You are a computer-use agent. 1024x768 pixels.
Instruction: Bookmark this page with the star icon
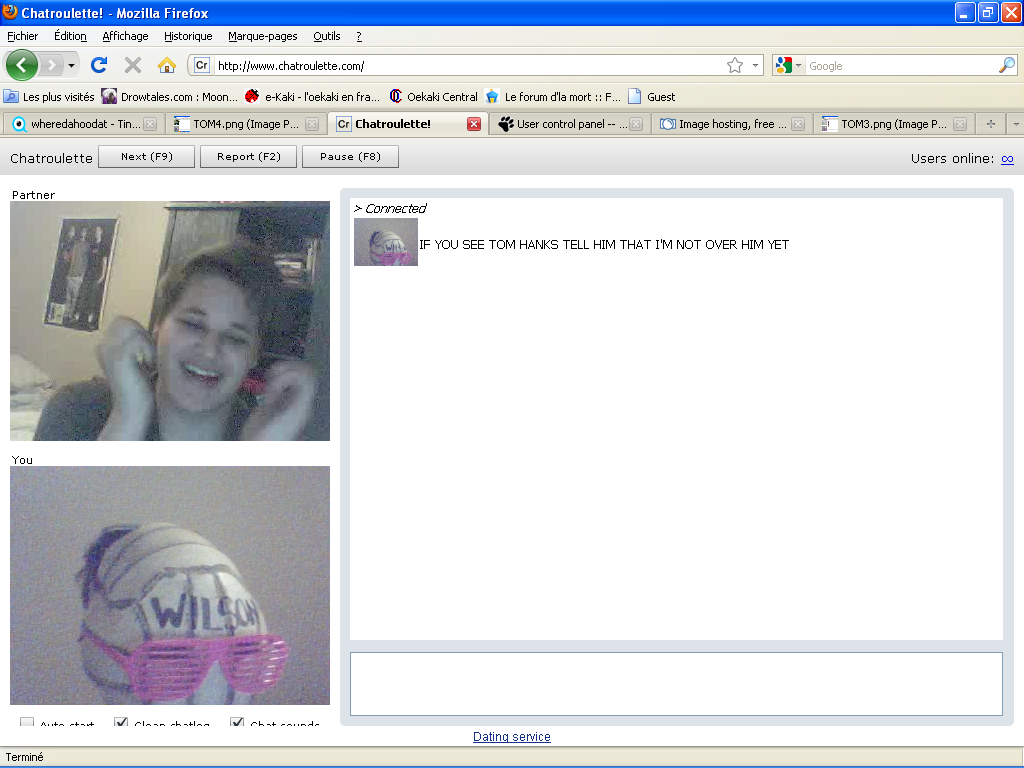pos(735,66)
